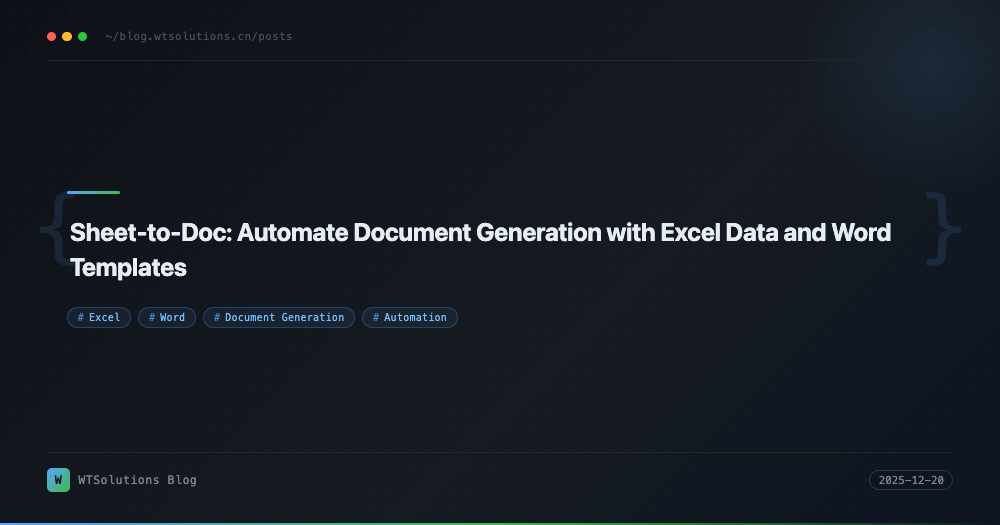Click the green W logo icon

point(59,480)
